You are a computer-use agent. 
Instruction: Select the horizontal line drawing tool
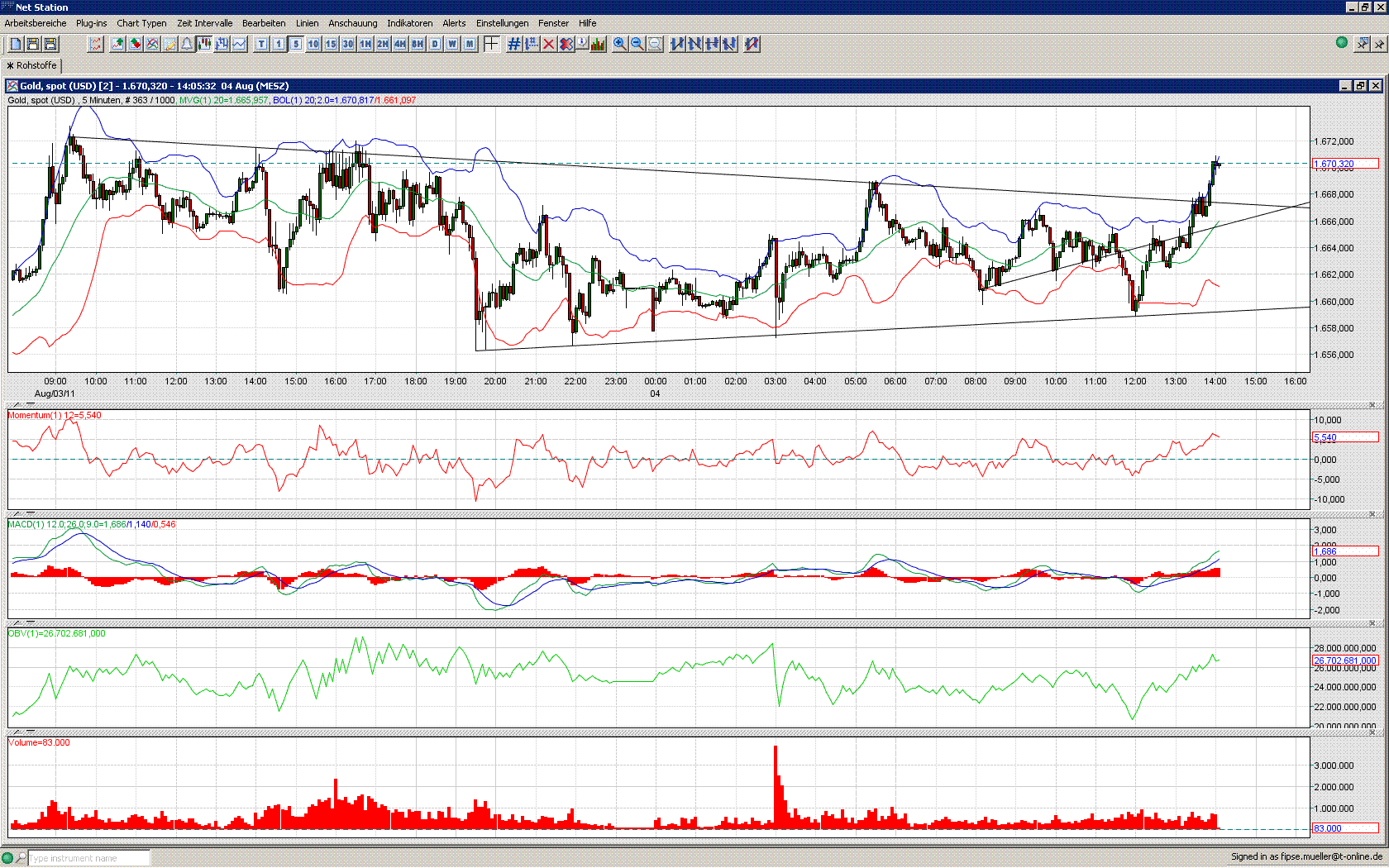click(x=712, y=44)
